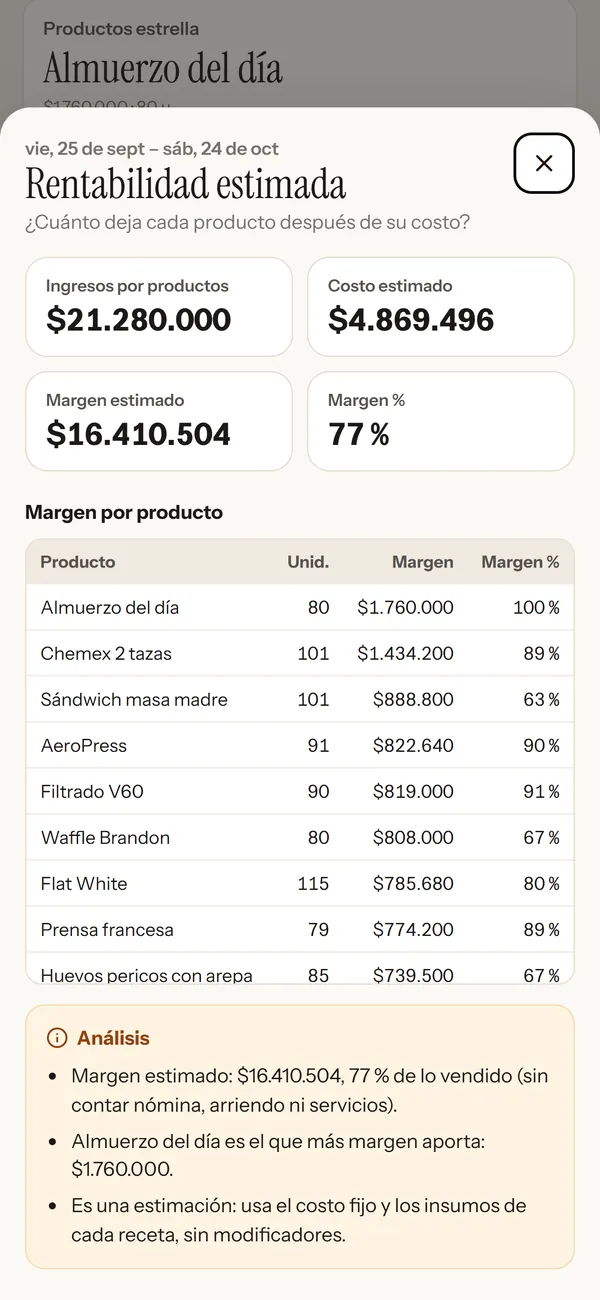Sort by the Unid. column header
The image size is (600, 1300).
pos(308,562)
